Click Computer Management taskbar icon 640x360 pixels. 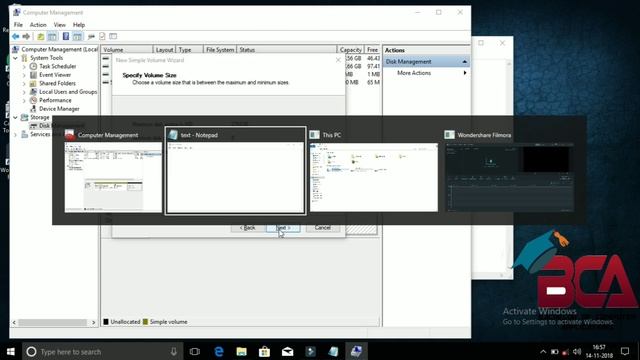[356, 351]
